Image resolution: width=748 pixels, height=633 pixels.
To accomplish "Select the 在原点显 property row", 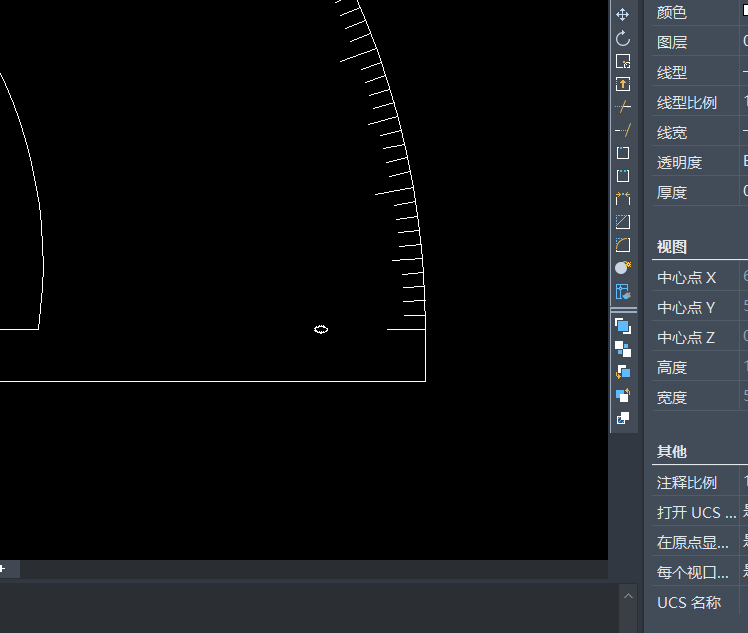I will tap(700, 542).
